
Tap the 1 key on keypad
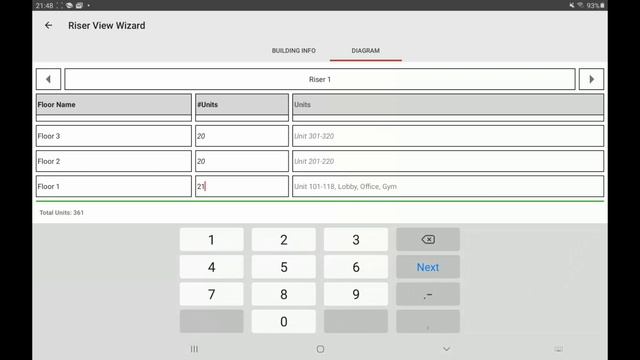[x=211, y=240]
